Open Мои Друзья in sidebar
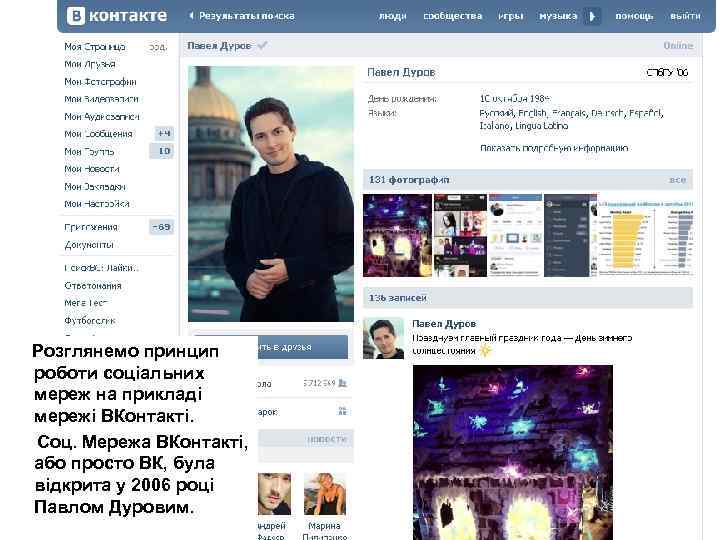Image resolution: width=720 pixels, height=540 pixels. click(90, 64)
